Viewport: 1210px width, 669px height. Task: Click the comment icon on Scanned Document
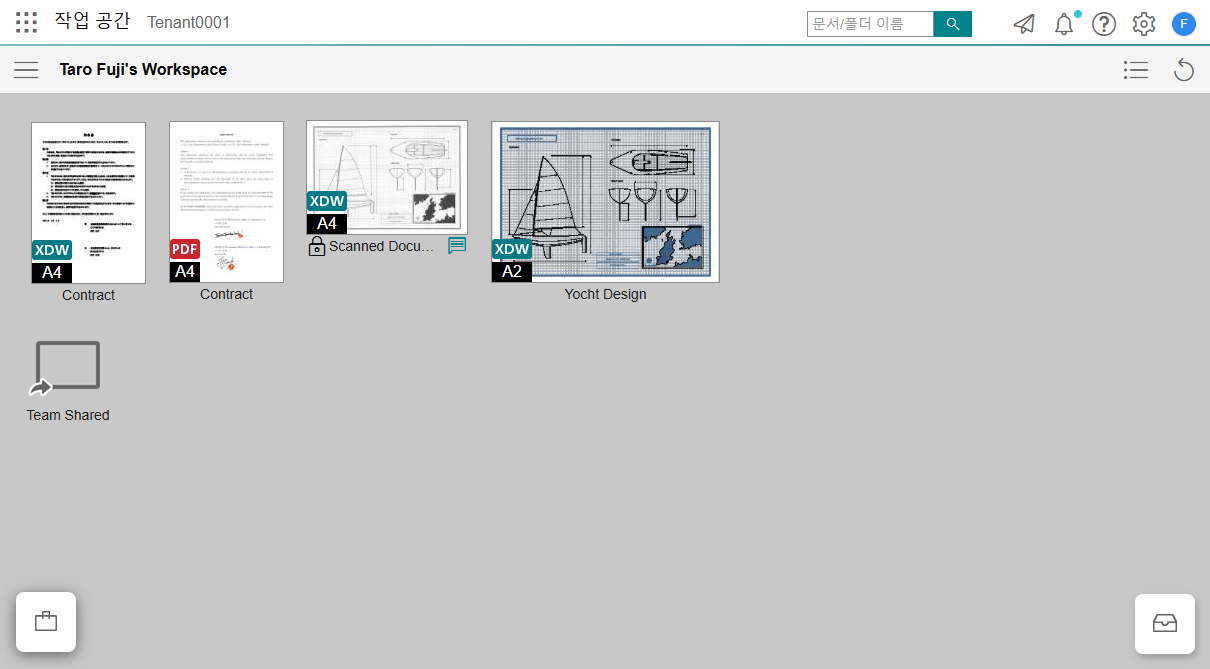[x=457, y=246]
